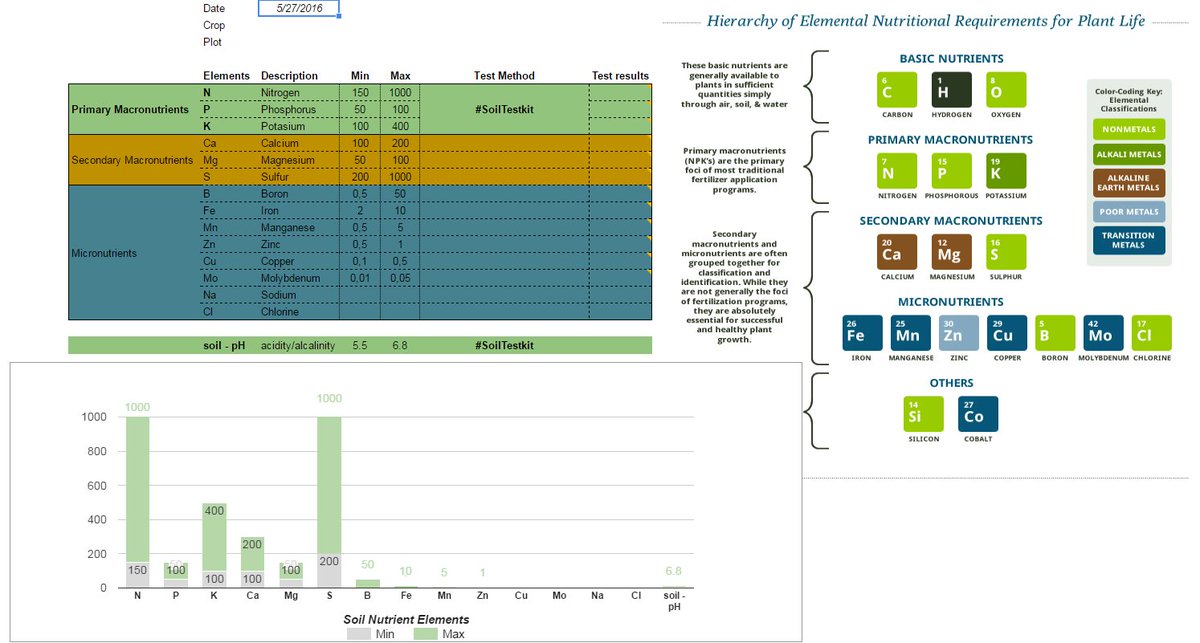The width and height of the screenshot is (1200, 643).
Task: Select the Zinc (Zn) element tile
Action: pos(958,333)
